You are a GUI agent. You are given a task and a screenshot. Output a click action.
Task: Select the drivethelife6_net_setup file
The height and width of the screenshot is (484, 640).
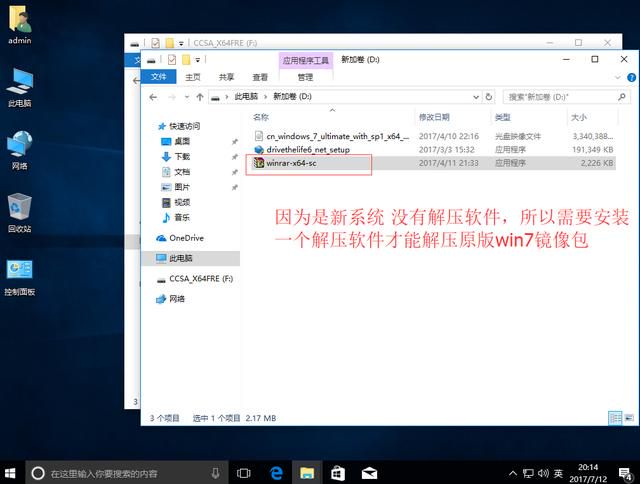pos(432,150)
